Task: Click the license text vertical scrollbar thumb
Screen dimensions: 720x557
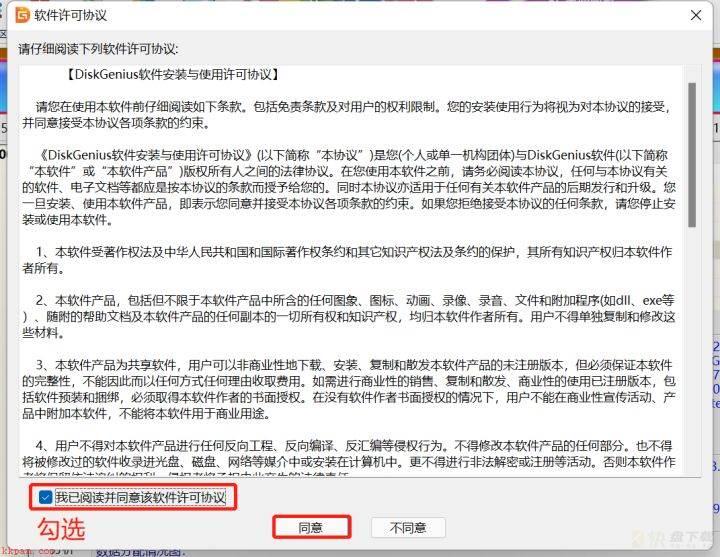Action: tap(692, 155)
